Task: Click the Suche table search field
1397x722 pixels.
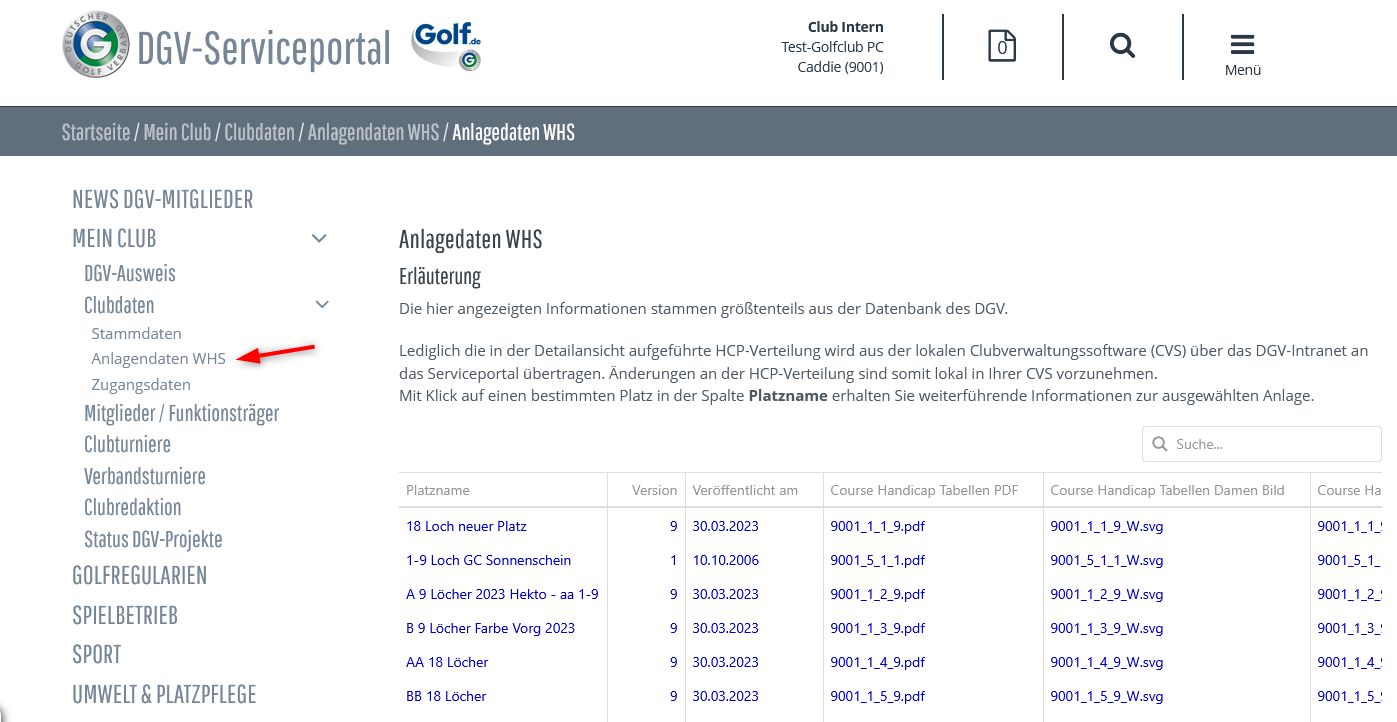Action: tap(1270, 444)
